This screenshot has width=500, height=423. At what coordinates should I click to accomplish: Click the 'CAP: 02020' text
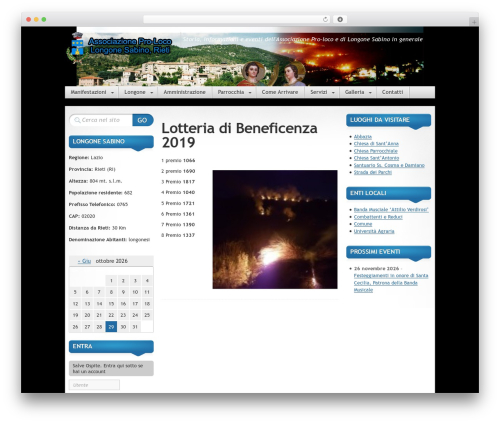pyautogui.click(x=82, y=216)
